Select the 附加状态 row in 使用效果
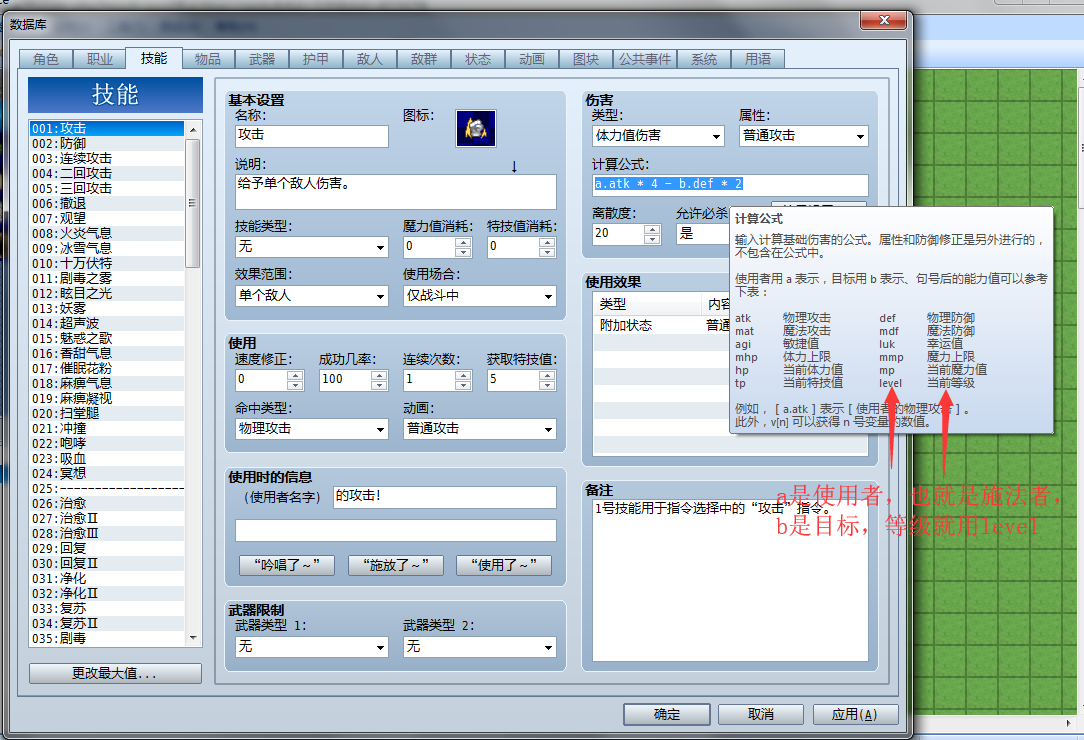 point(662,325)
